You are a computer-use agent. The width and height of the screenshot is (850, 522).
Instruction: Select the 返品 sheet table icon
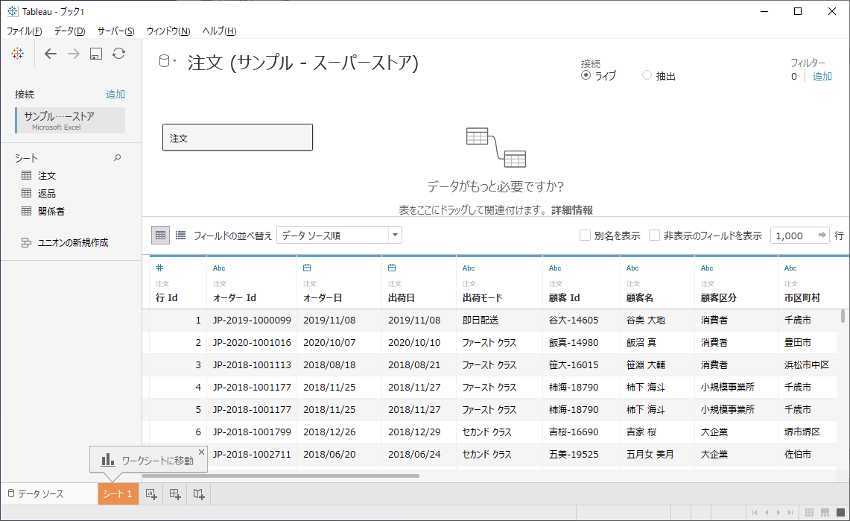(26, 194)
